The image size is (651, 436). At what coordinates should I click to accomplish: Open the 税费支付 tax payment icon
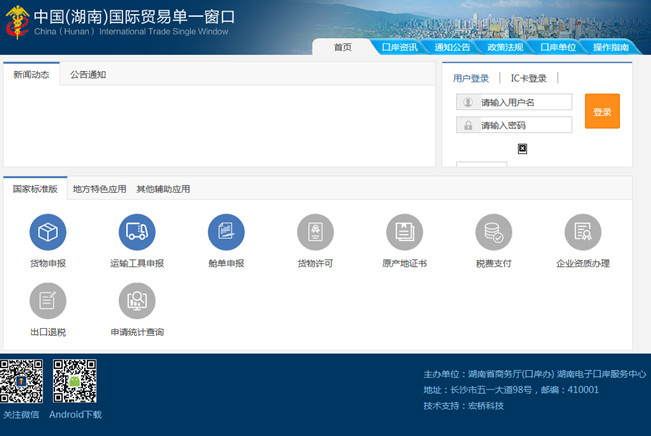point(493,232)
